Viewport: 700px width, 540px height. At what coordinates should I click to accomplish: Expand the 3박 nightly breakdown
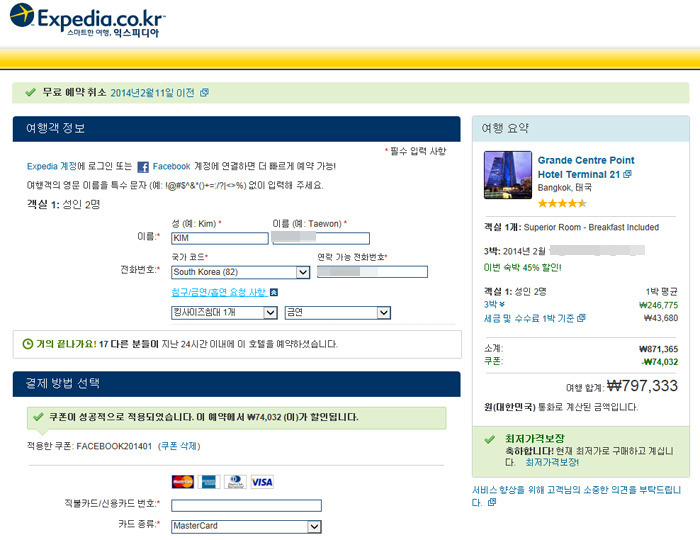click(494, 304)
